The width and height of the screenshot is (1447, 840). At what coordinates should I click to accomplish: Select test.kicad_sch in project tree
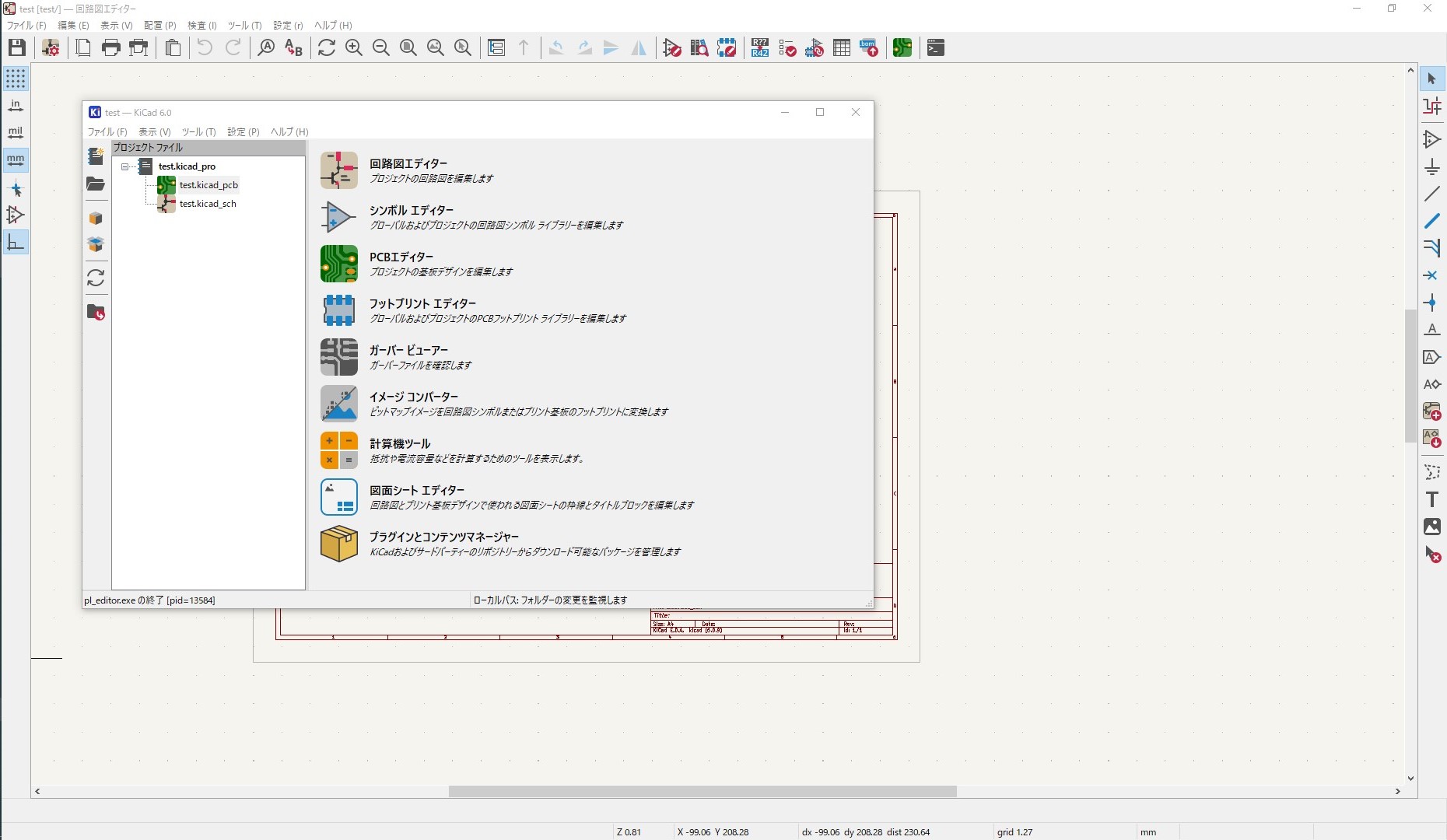[208, 204]
